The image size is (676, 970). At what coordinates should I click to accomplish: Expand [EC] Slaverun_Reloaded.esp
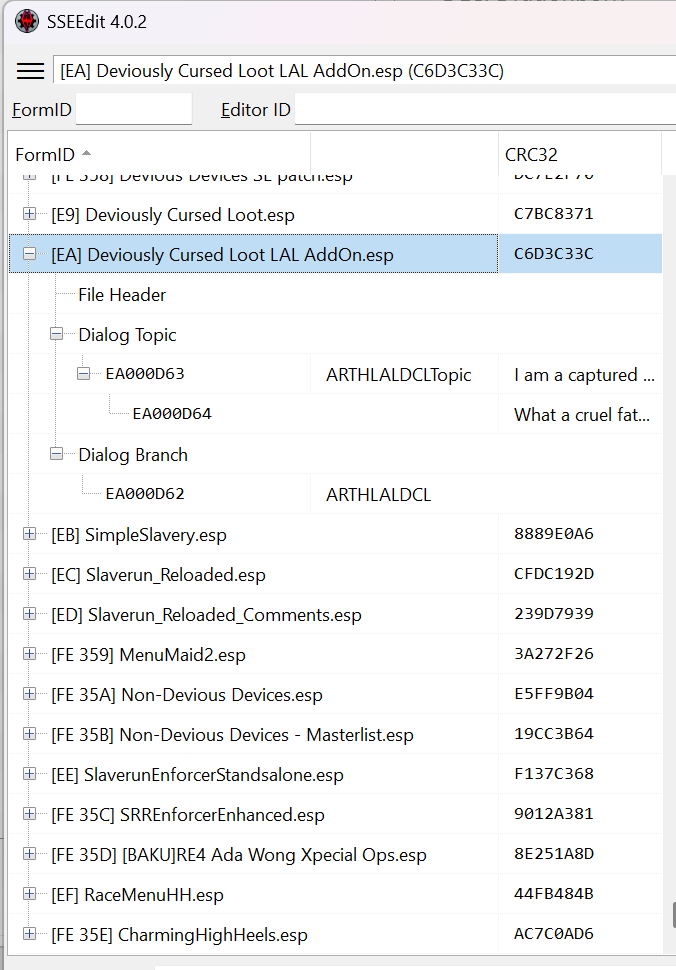pyautogui.click(x=29, y=574)
